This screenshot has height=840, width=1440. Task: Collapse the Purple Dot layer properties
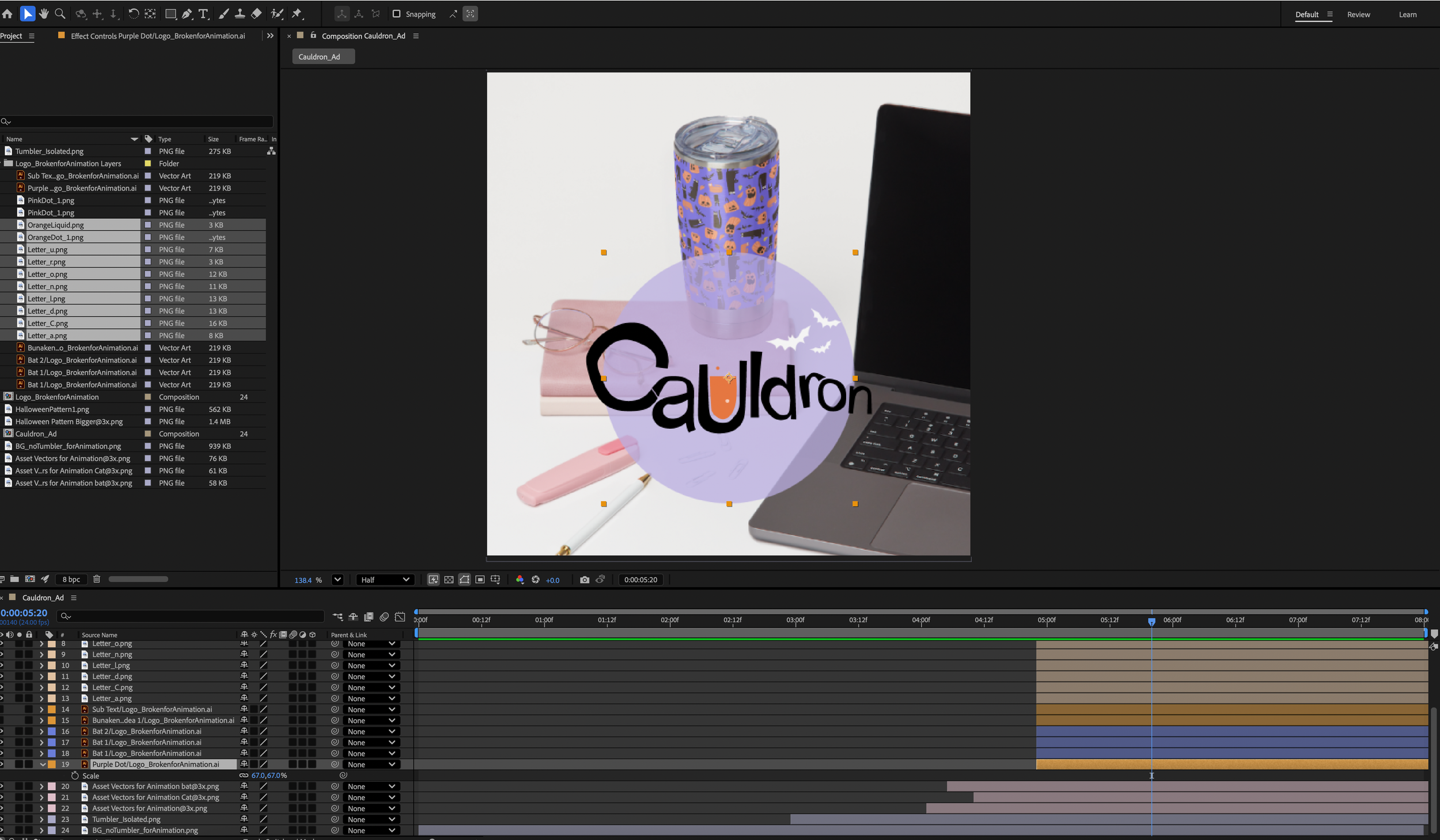(42, 765)
